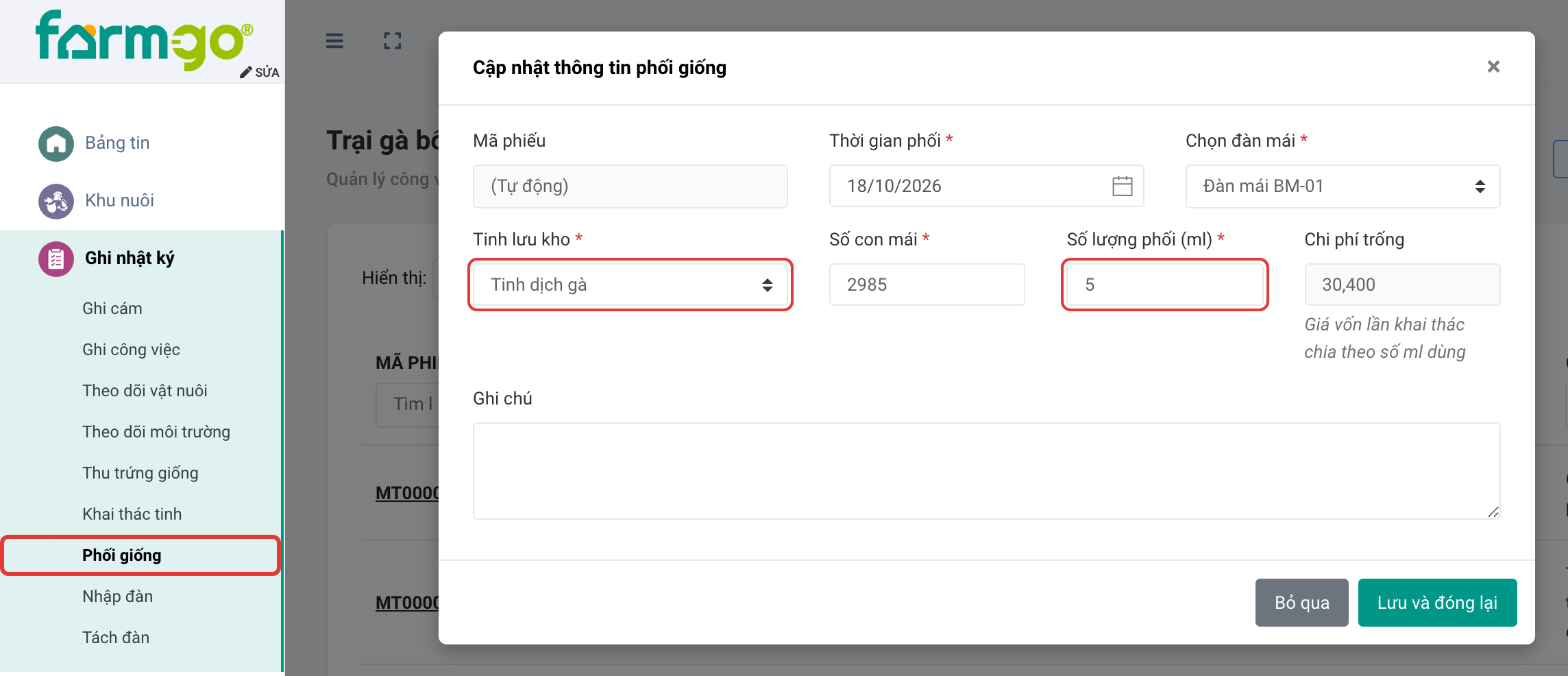Click the Số lượng phối (ml) field
This screenshot has width=1568, height=676.
pyautogui.click(x=1165, y=285)
